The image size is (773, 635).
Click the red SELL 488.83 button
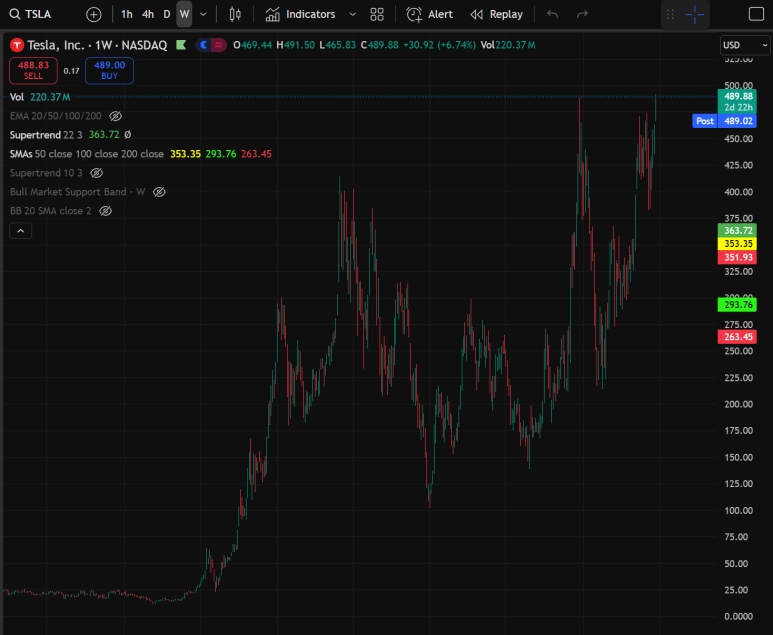tap(33, 70)
